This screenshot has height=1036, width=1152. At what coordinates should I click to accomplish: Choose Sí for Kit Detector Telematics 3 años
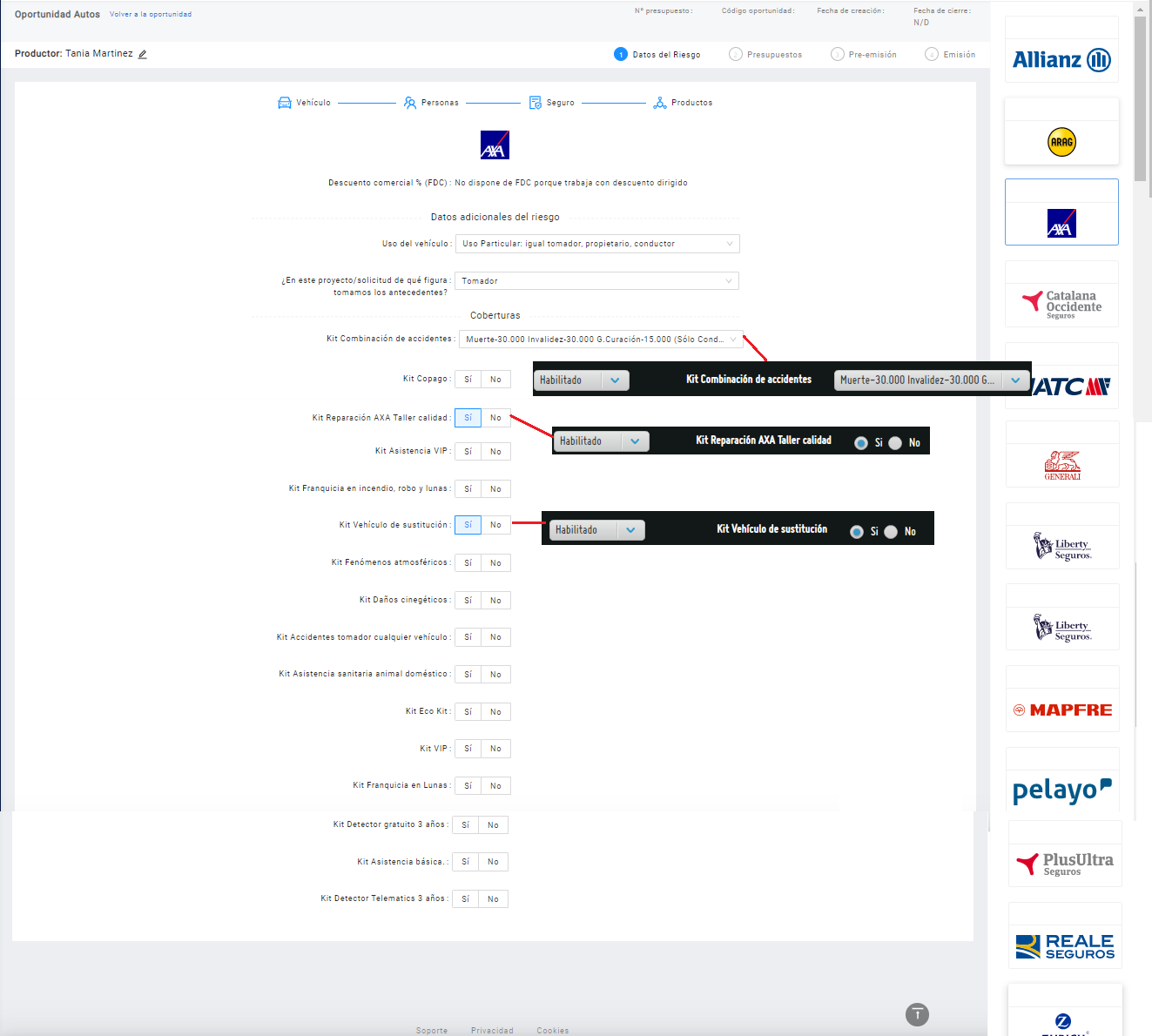pos(465,899)
